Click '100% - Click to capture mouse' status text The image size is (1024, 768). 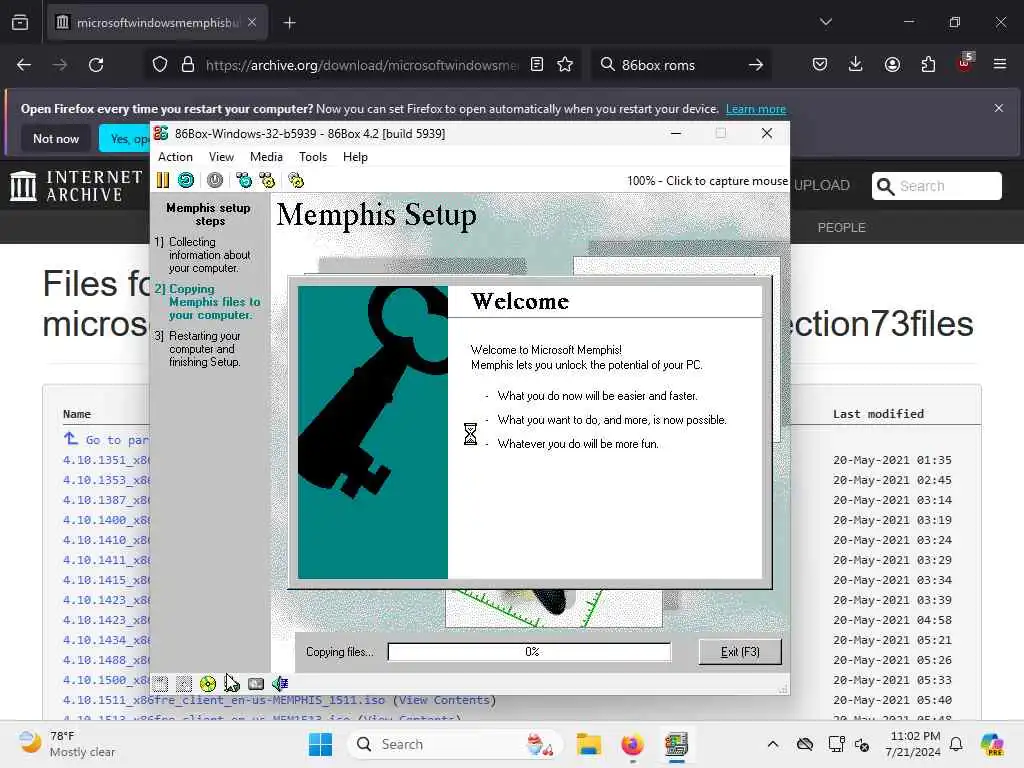707,181
